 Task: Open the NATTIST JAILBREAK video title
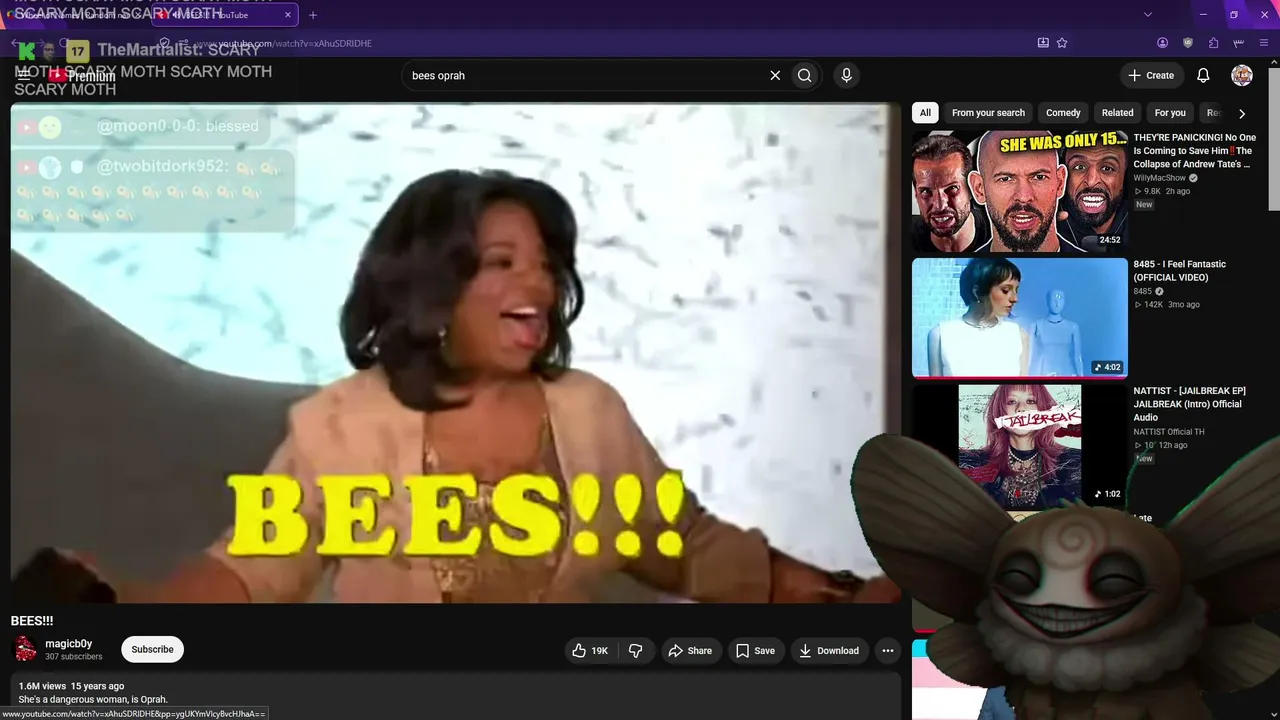click(1190, 404)
